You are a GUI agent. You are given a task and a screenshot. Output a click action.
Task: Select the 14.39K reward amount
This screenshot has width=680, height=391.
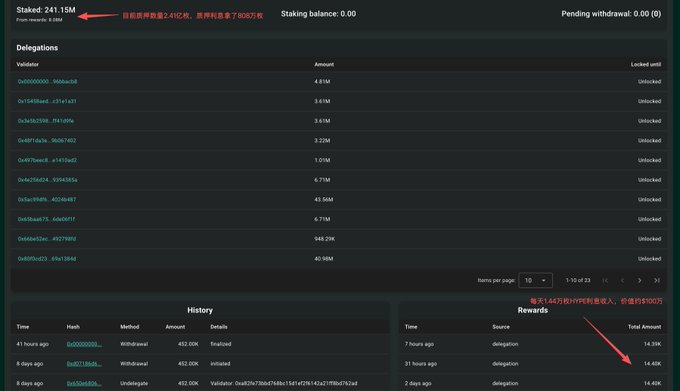point(652,344)
